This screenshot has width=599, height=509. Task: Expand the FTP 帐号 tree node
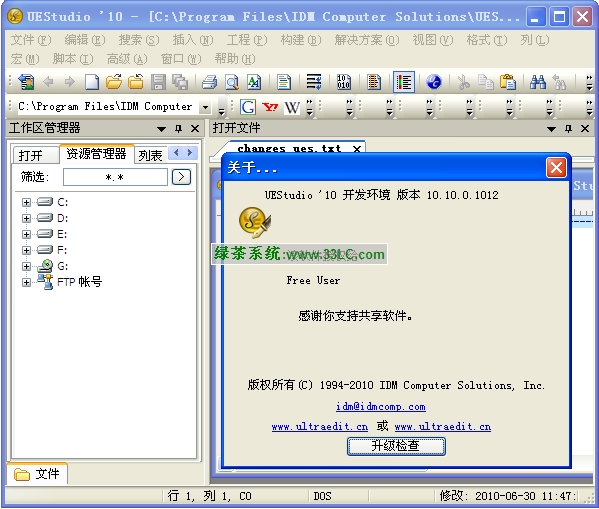(26, 282)
